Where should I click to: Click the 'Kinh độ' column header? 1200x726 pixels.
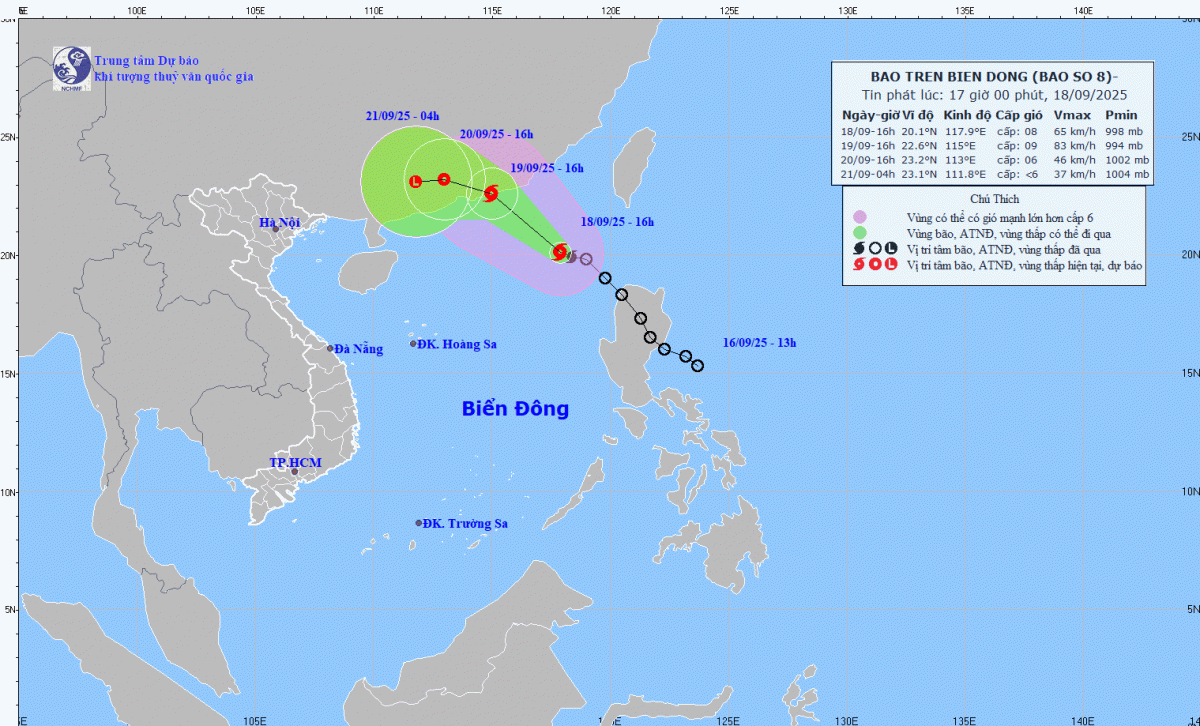point(968,115)
